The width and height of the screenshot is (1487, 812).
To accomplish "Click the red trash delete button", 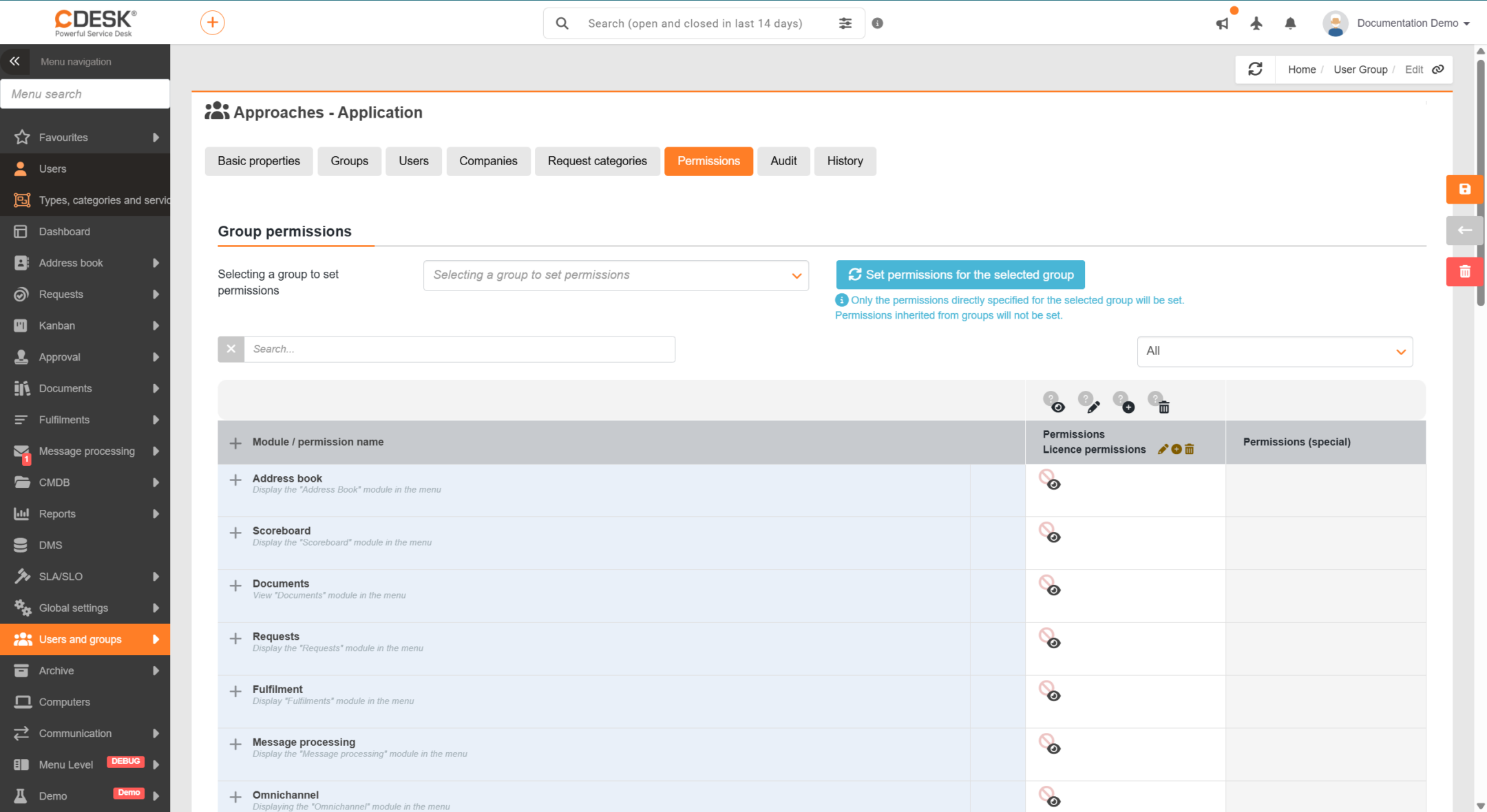I will point(1465,272).
